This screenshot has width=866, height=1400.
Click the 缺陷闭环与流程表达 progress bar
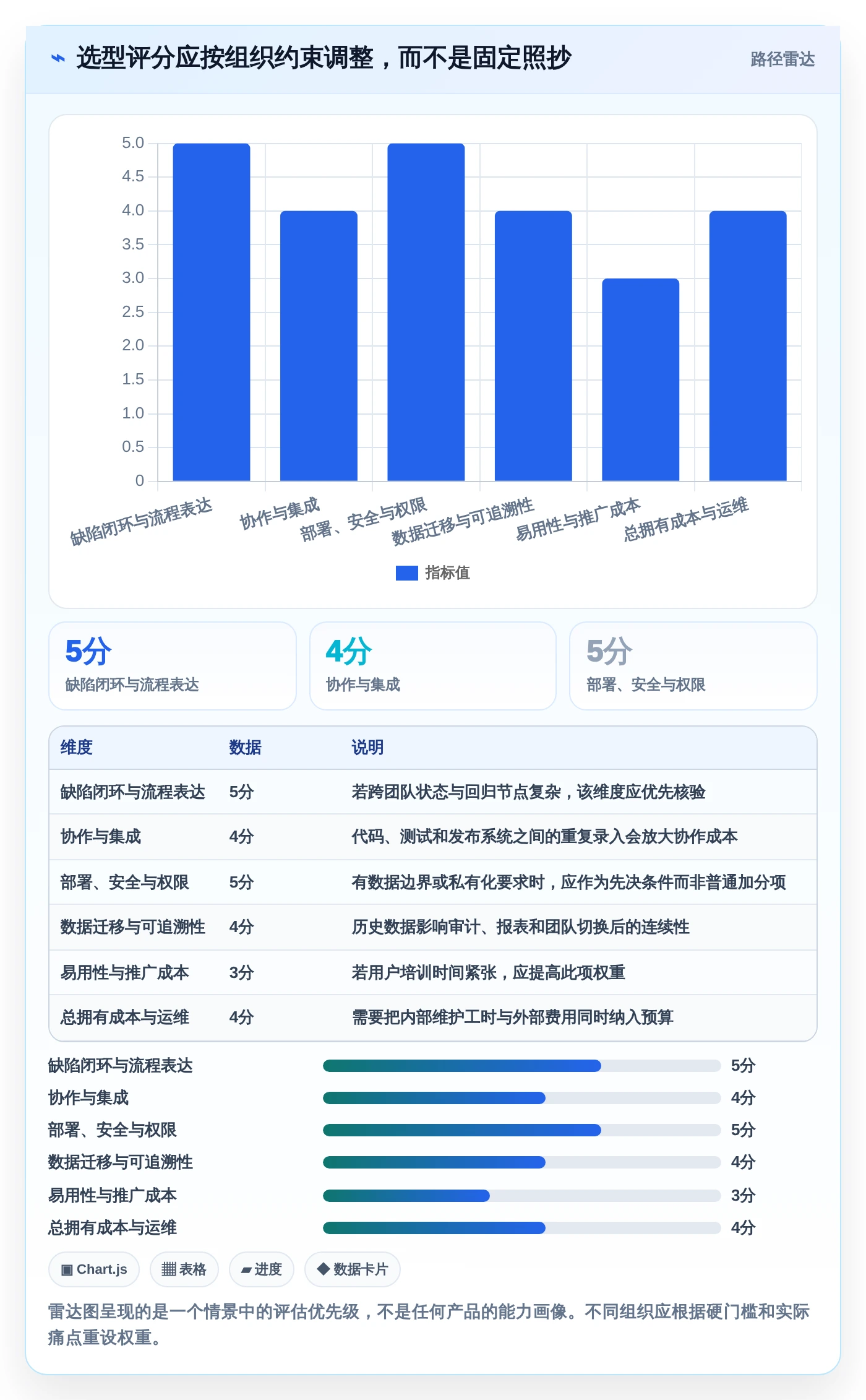522,1066
